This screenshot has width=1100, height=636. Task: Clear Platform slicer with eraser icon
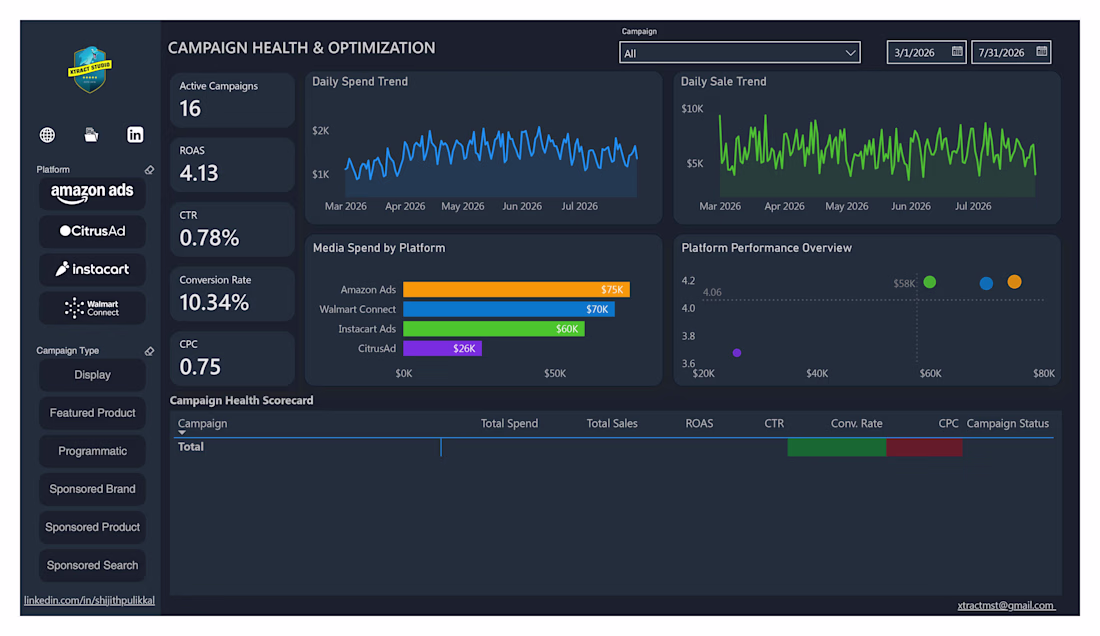pyautogui.click(x=149, y=170)
